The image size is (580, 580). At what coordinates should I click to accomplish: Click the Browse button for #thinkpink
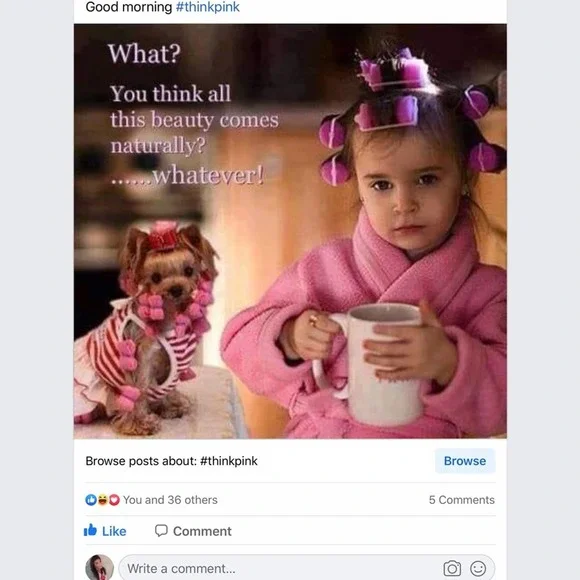coord(465,461)
